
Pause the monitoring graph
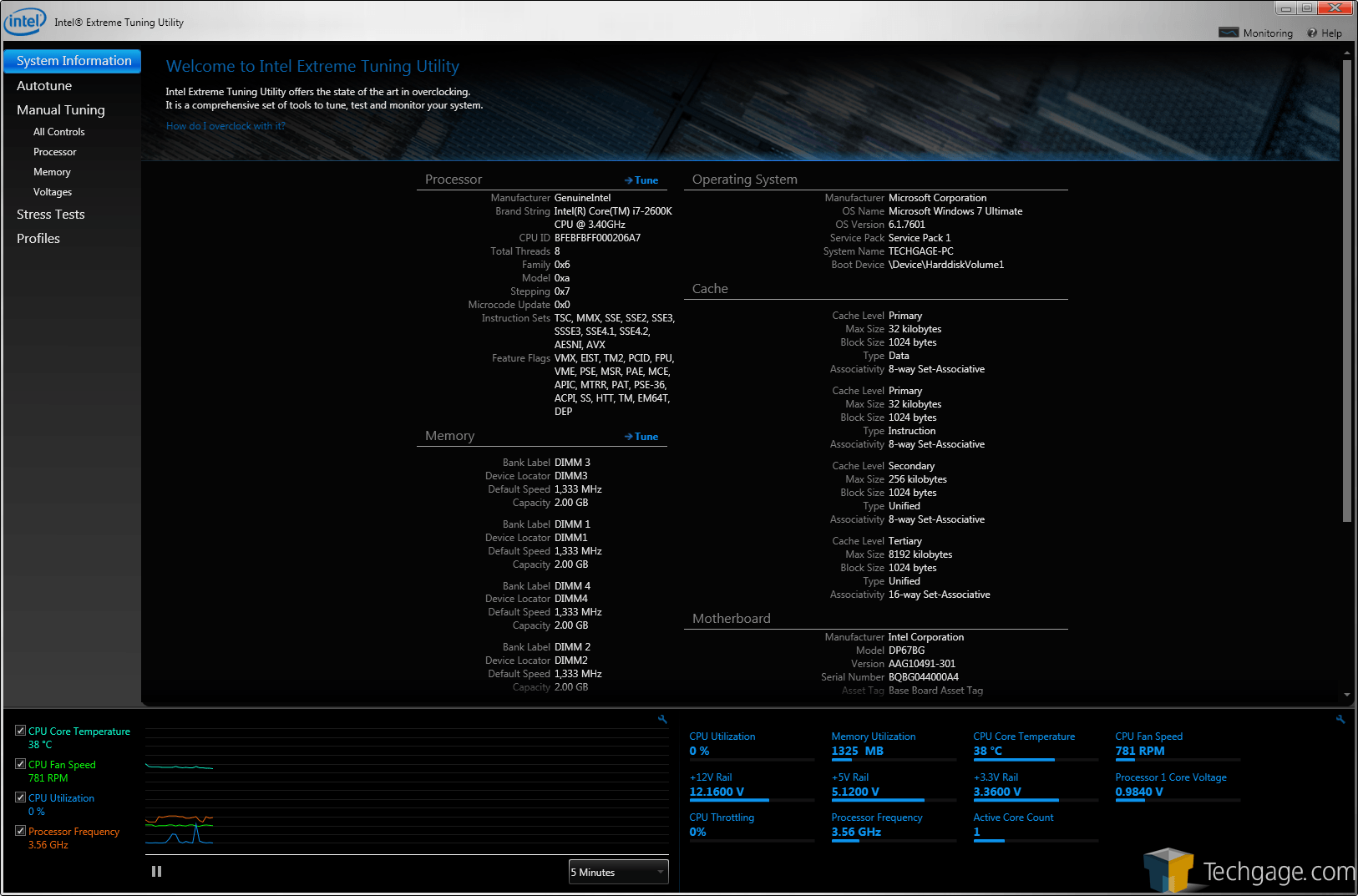[x=156, y=871]
